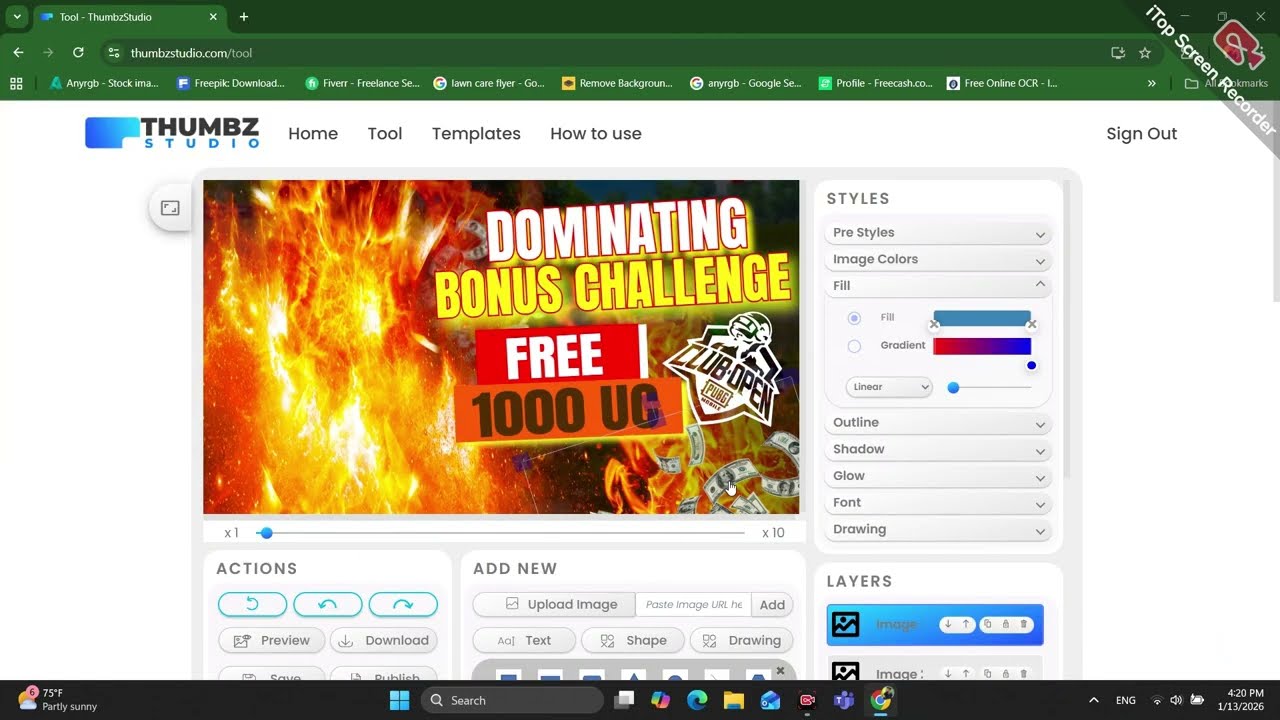Screen dimensions: 1280x720
Task: Click the red-to-blue gradient swatch
Action: coord(982,346)
